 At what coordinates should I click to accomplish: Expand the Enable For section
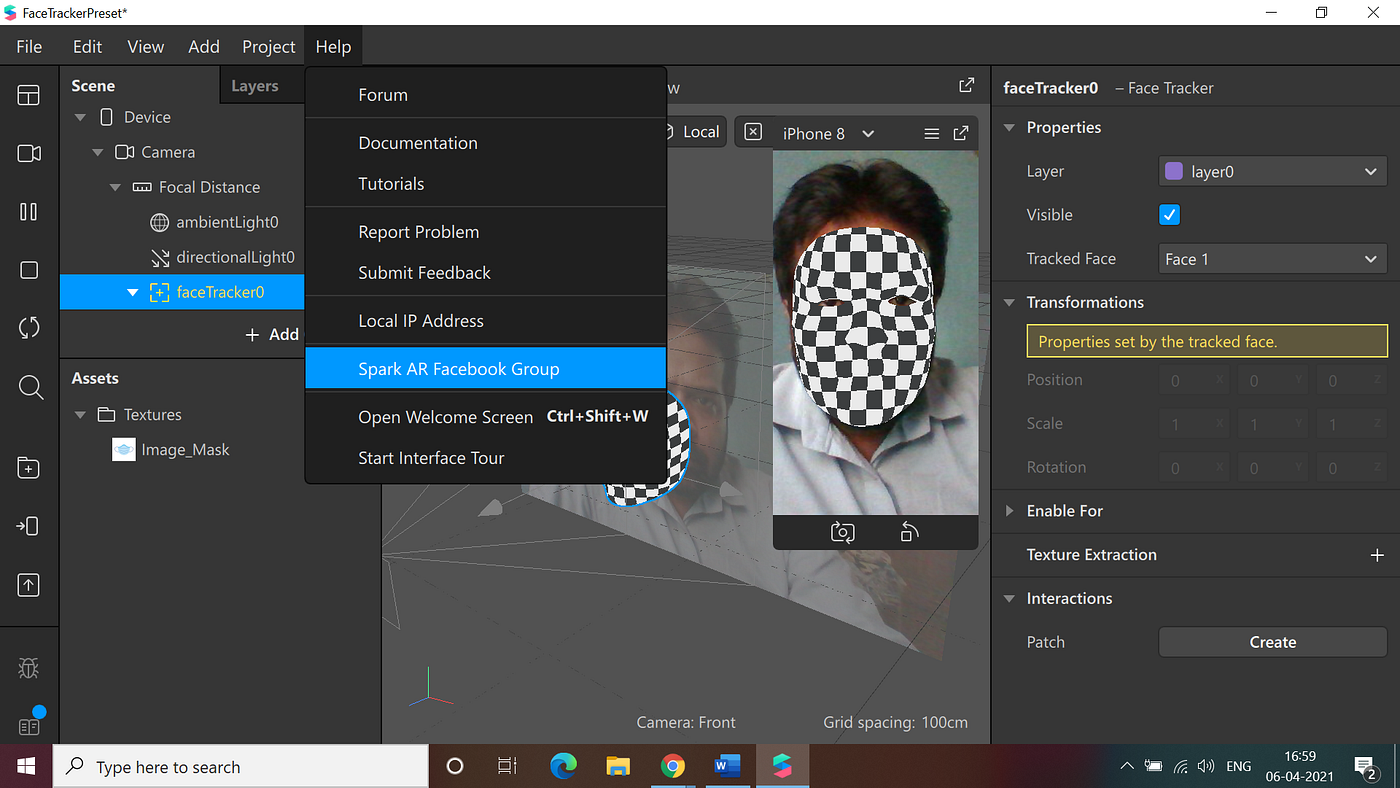[1064, 511]
